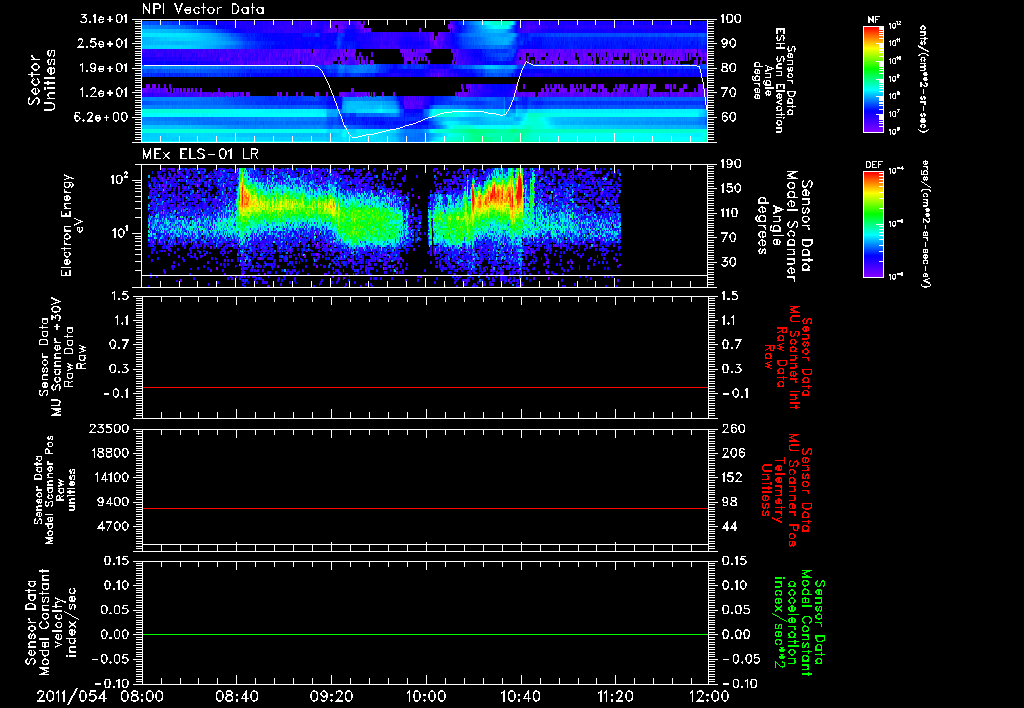
Task: Click the '44' telemetry tick value
Action: click(728, 526)
